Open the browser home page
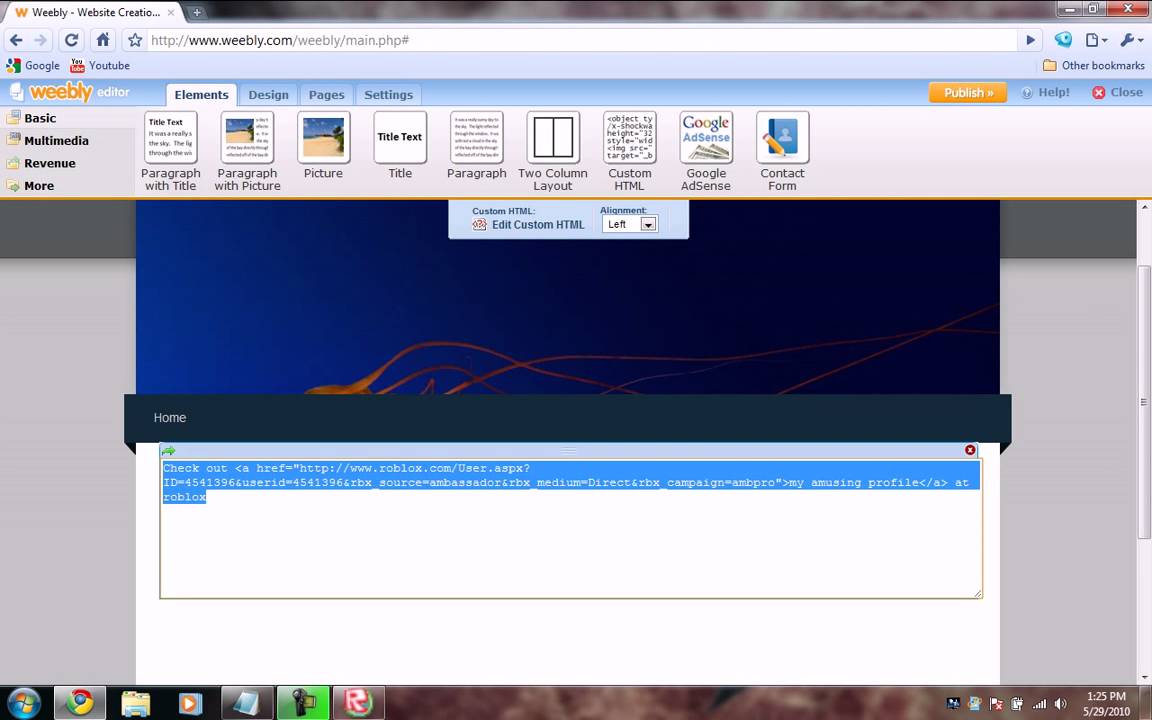The image size is (1152, 720). (x=103, y=40)
